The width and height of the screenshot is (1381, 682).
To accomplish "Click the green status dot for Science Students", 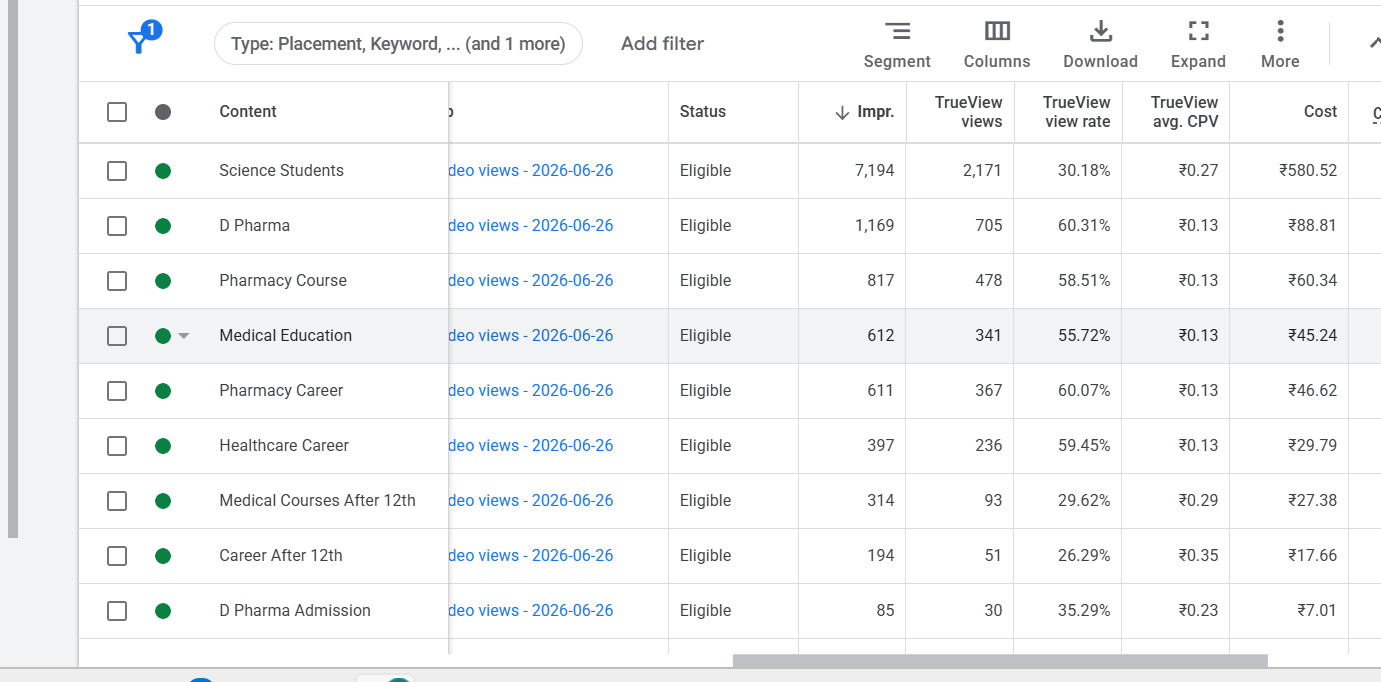I will pyautogui.click(x=163, y=171).
